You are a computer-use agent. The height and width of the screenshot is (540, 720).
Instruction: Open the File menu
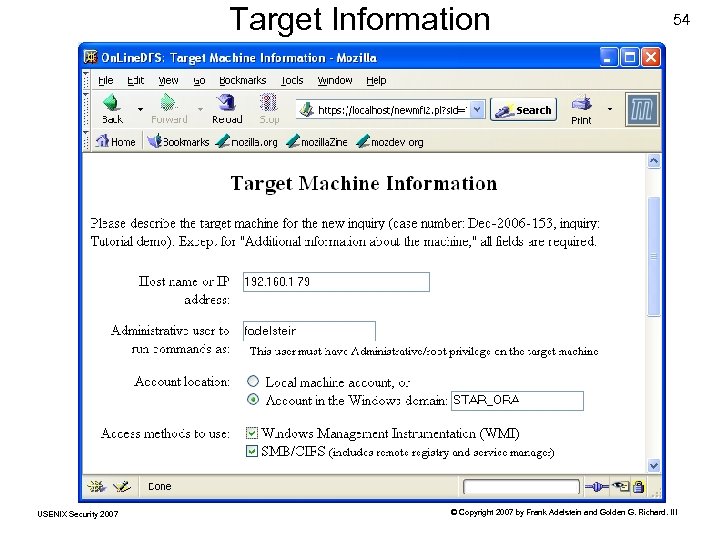tap(106, 80)
